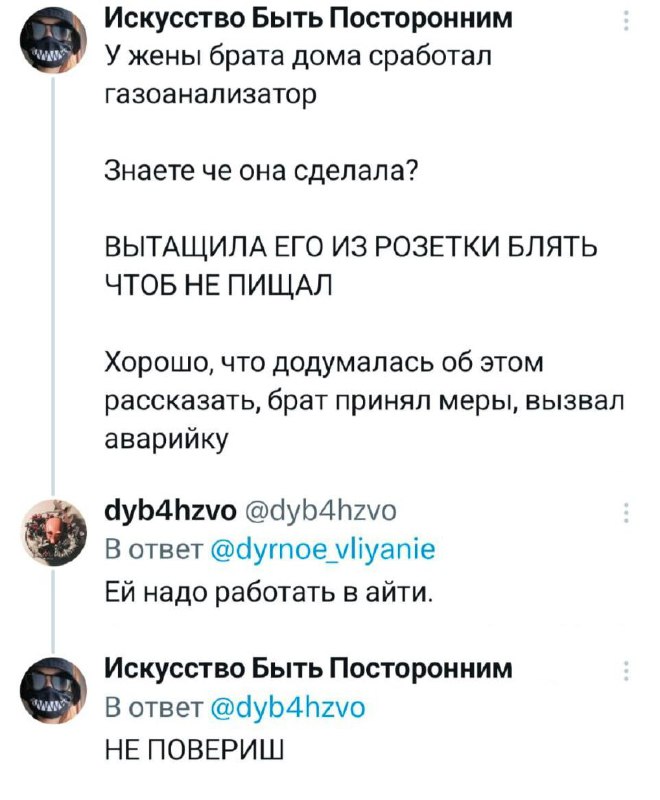Open the "Знаете че она сделала?" line
This screenshot has height=800, width=660.
click(x=262, y=171)
